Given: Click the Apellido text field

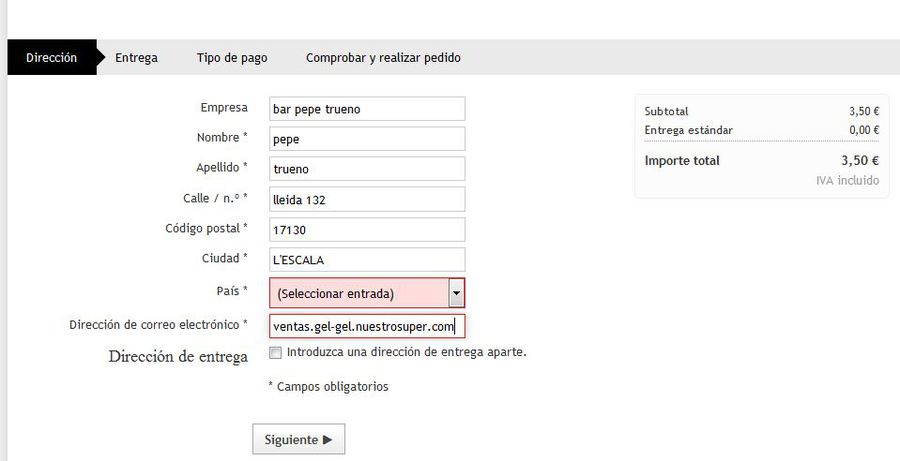Looking at the screenshot, I should [x=367, y=169].
